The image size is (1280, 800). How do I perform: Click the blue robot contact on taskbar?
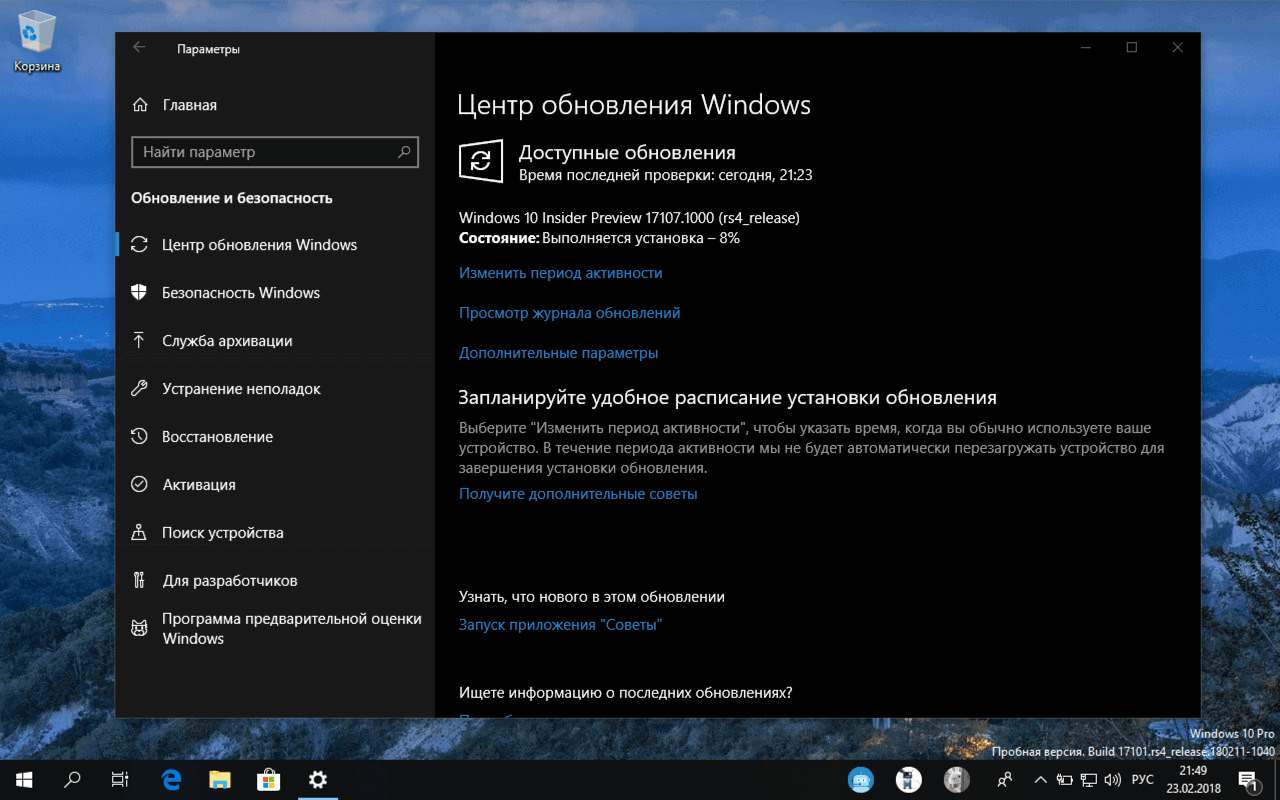coord(861,780)
